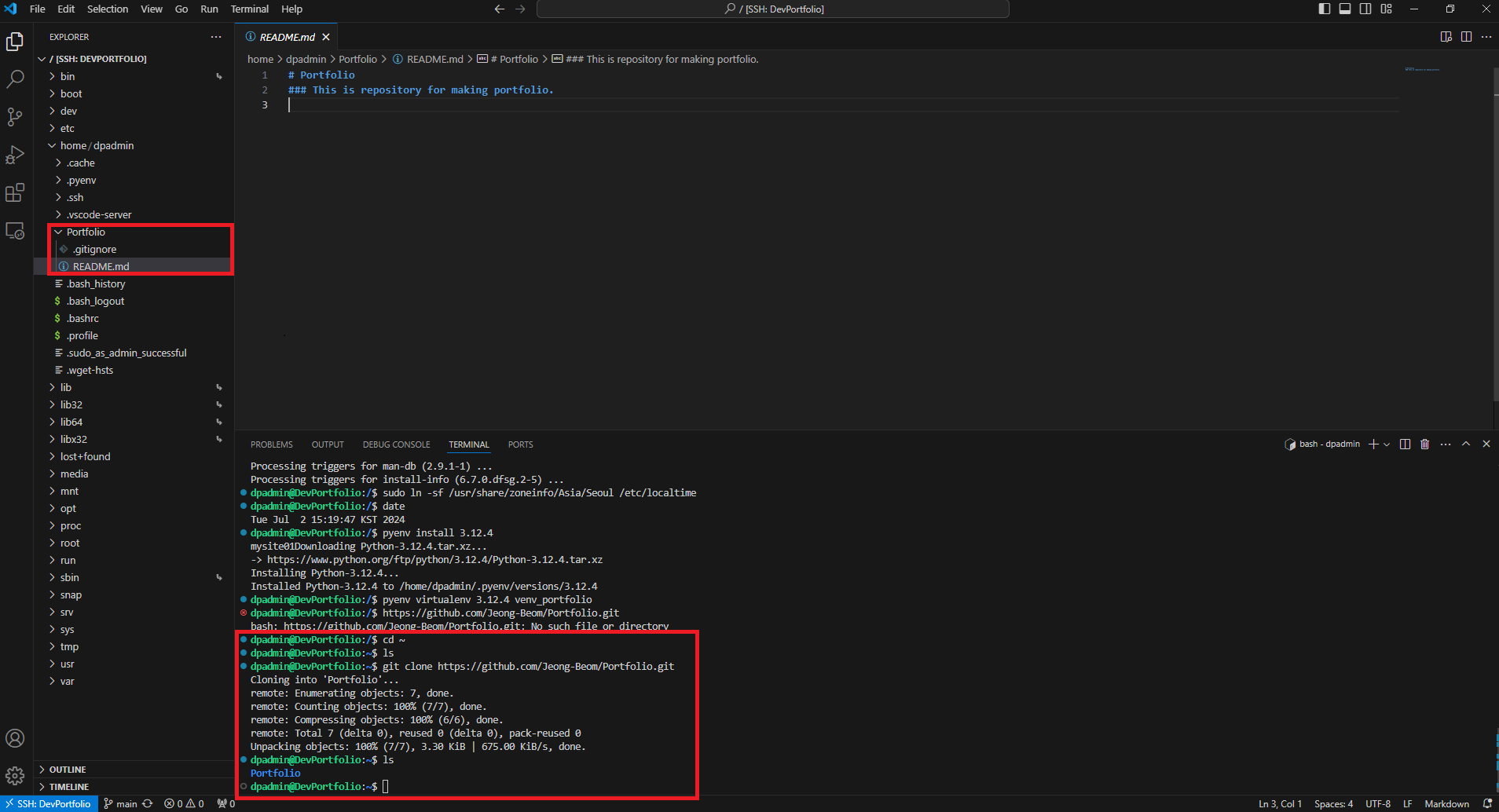Expand the OUTLINE section
Viewport: 1499px width, 812px height.
click(134, 770)
